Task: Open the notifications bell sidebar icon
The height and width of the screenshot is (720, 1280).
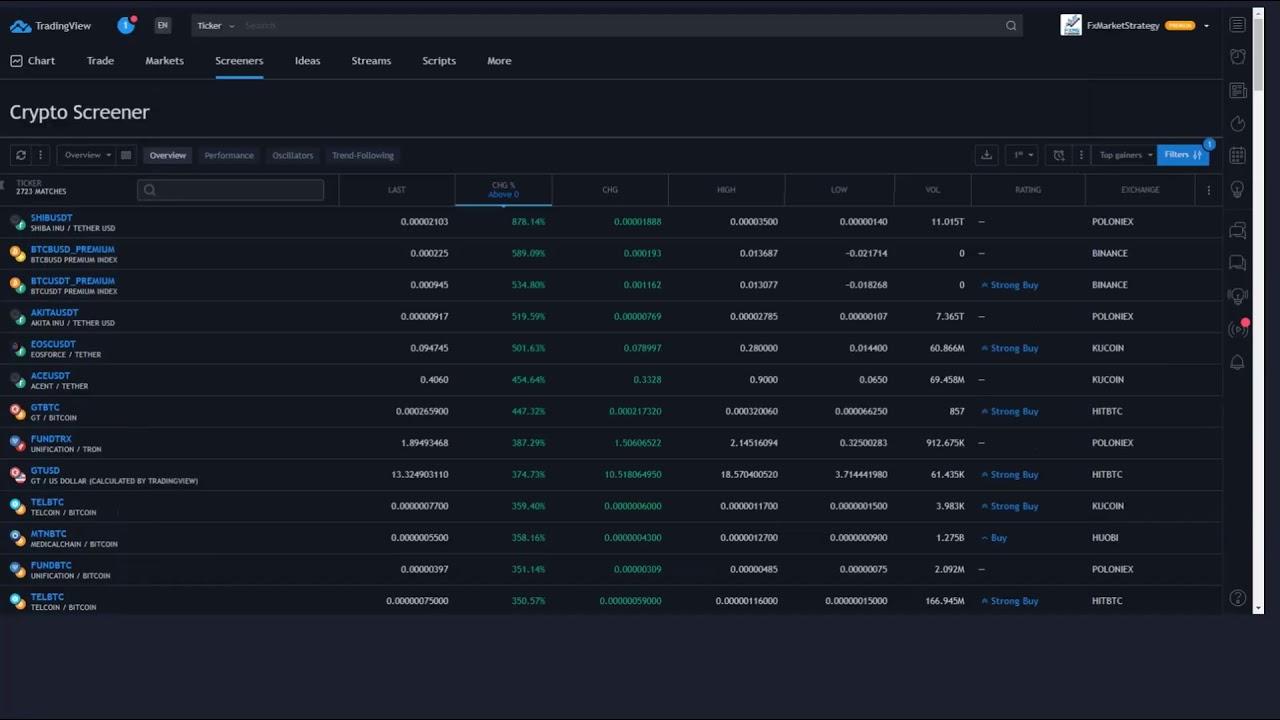Action: coord(1238,362)
